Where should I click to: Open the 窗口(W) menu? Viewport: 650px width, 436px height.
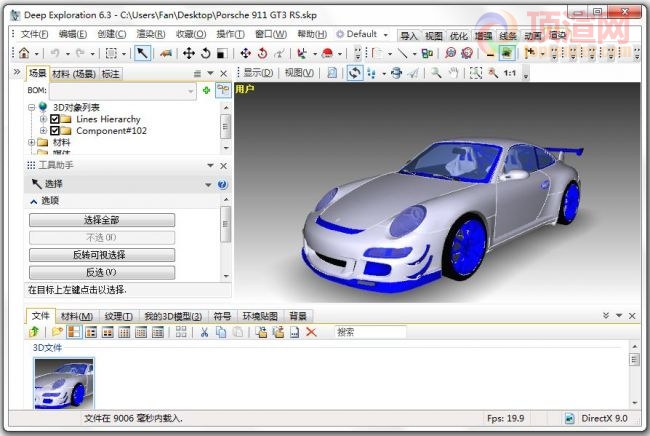pyautogui.click(x=271, y=34)
